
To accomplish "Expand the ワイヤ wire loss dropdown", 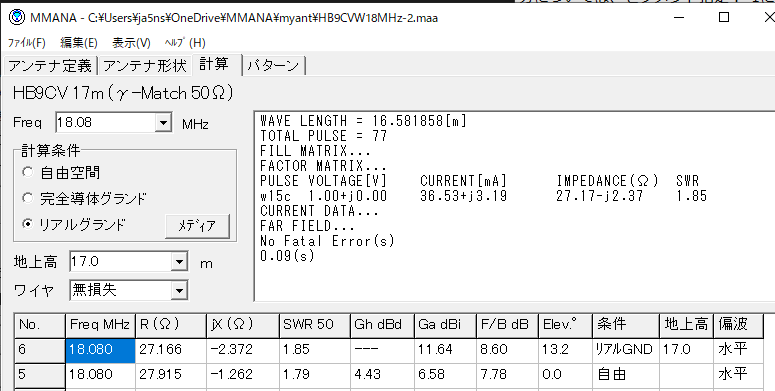I will coord(179,290).
